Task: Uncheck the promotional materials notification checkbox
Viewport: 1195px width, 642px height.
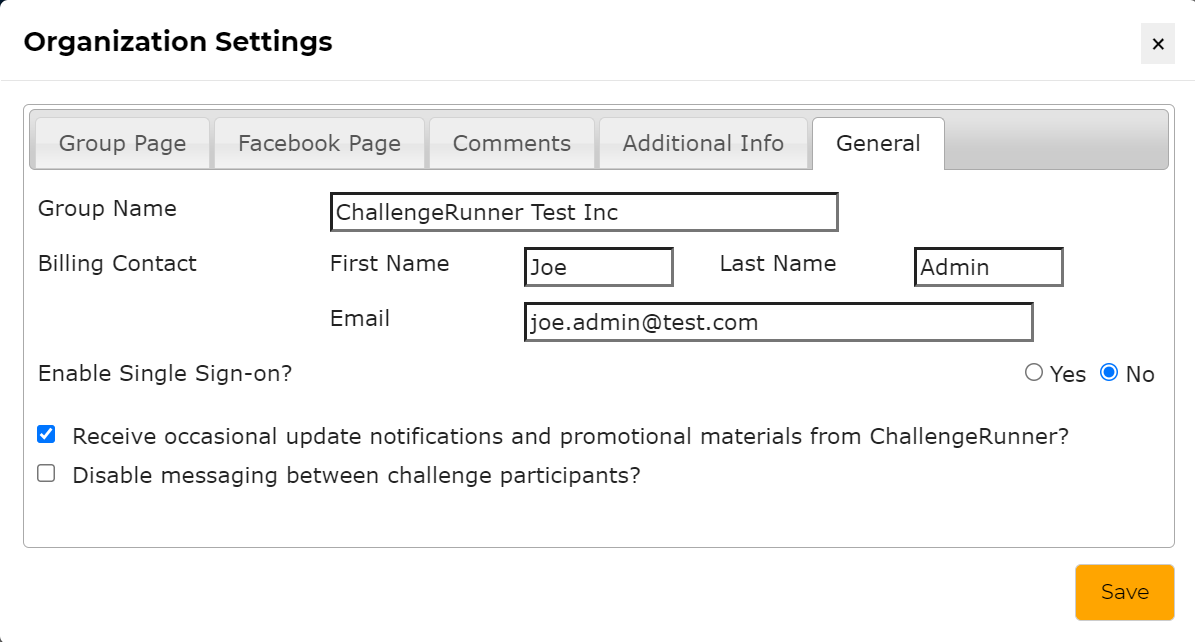Action: [x=45, y=433]
